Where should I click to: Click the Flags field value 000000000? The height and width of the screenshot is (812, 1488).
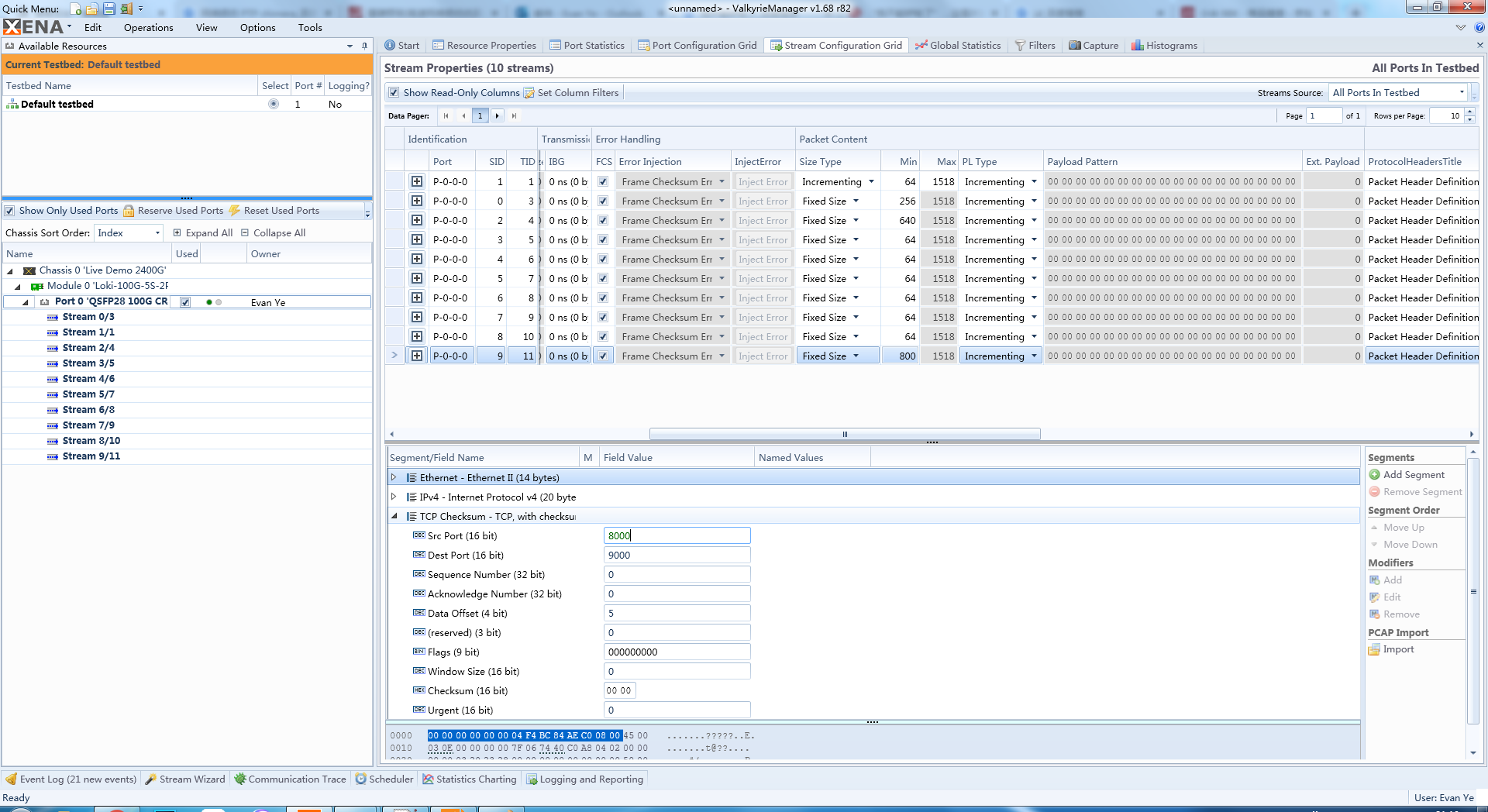click(677, 652)
